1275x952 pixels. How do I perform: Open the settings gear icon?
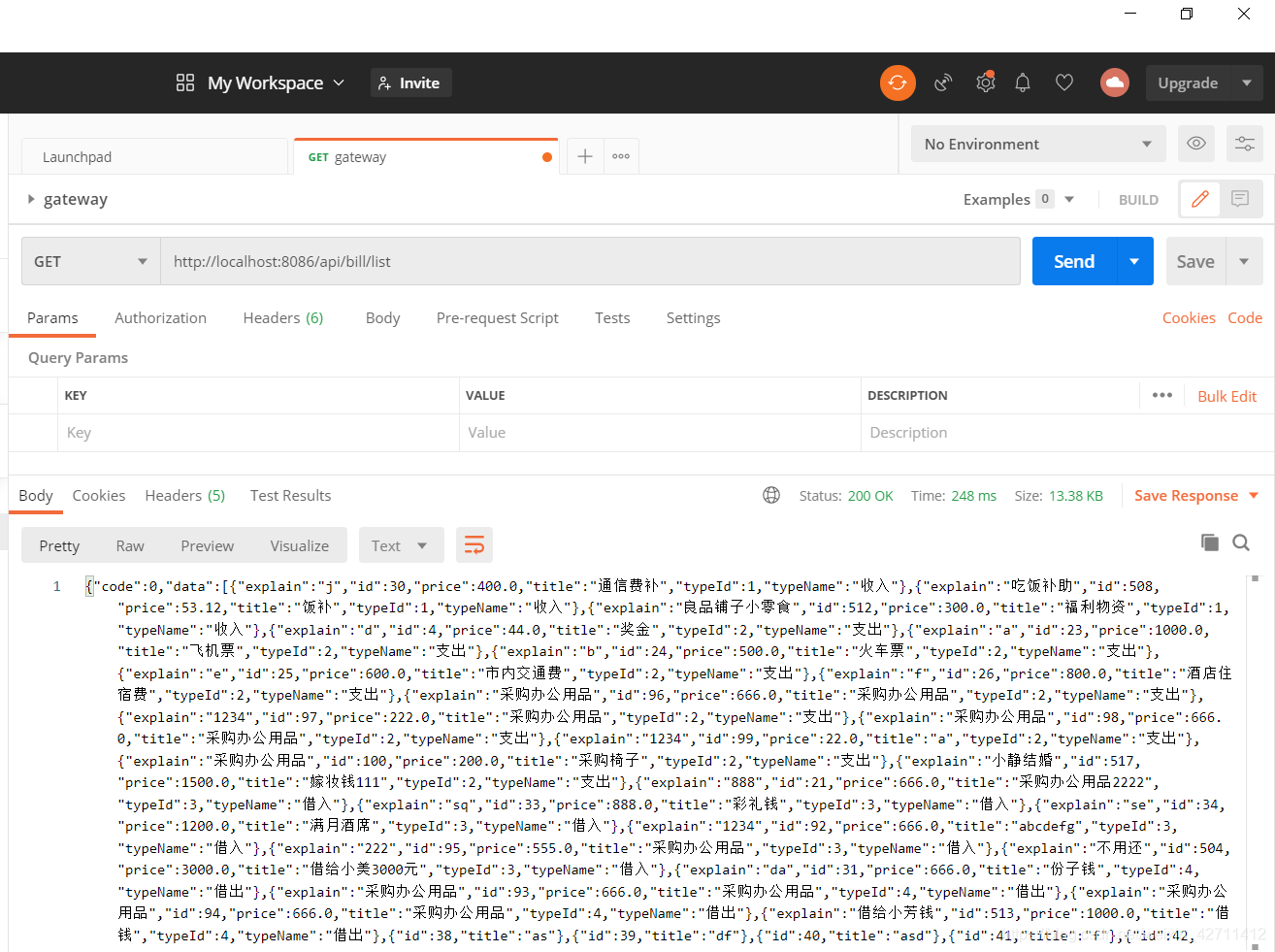click(x=985, y=82)
